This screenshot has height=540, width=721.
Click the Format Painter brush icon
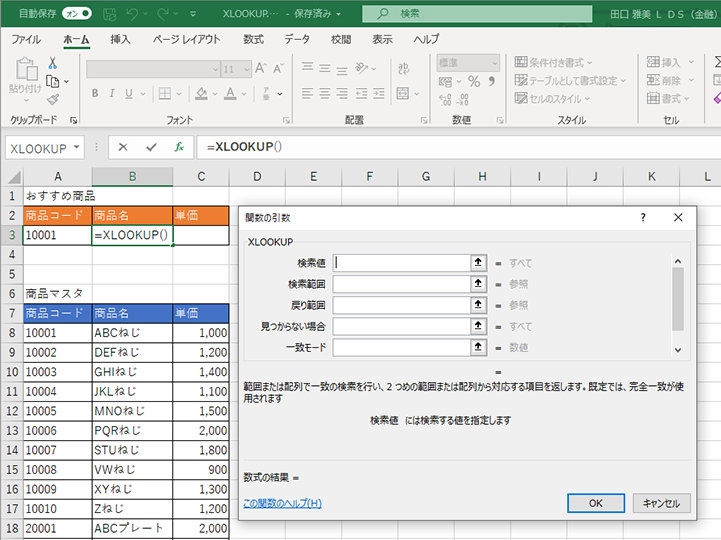click(x=52, y=99)
